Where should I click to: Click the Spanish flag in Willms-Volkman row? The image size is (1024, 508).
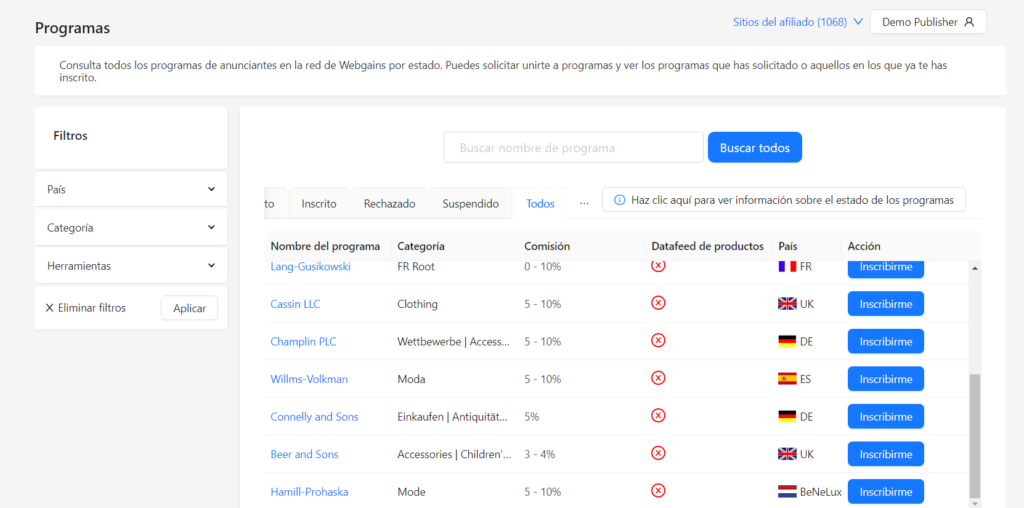787,379
